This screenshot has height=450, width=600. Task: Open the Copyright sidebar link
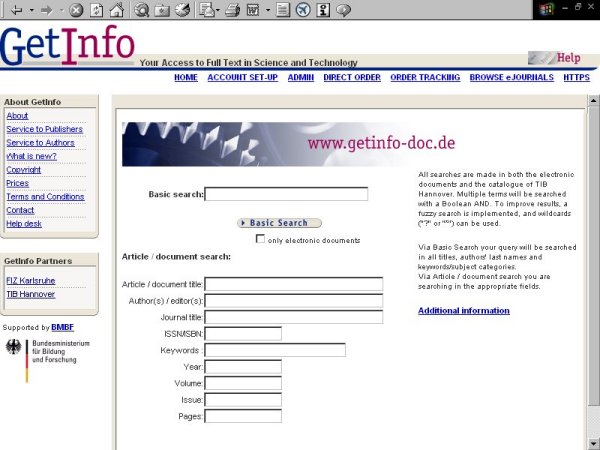coord(23,170)
